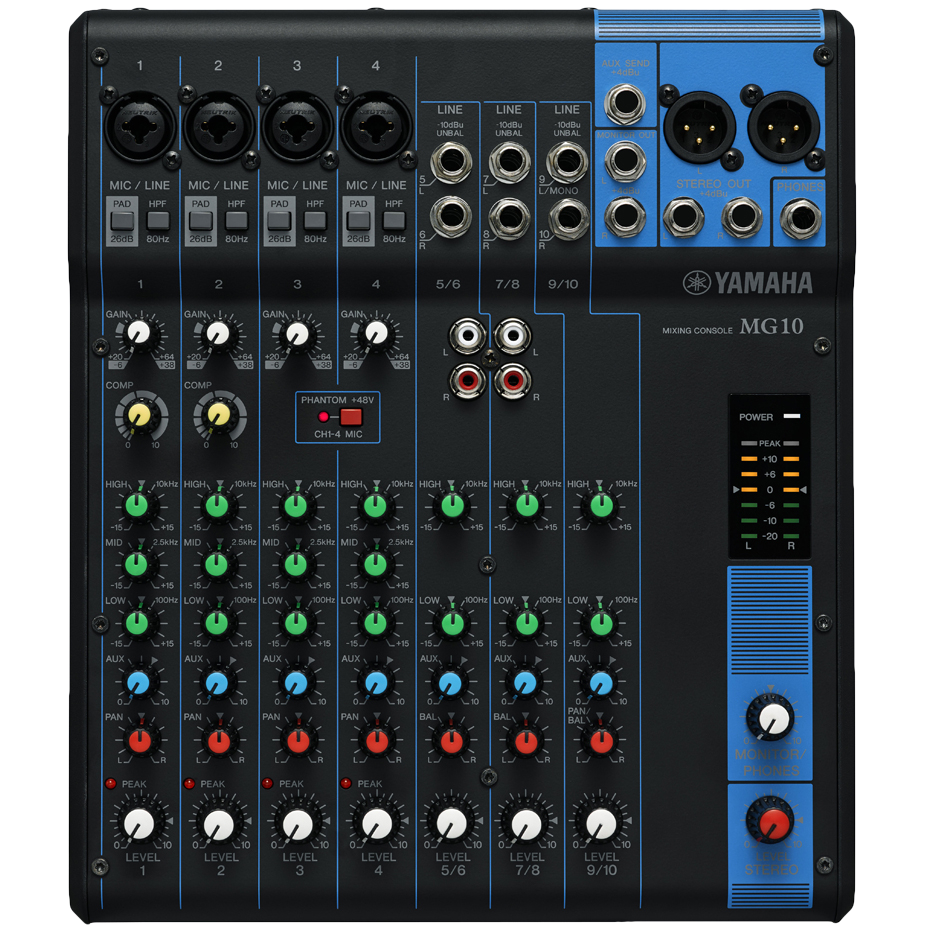928x928 pixels.
Task: Click the PHONES headphone jack
Action: pyautogui.click(x=800, y=218)
